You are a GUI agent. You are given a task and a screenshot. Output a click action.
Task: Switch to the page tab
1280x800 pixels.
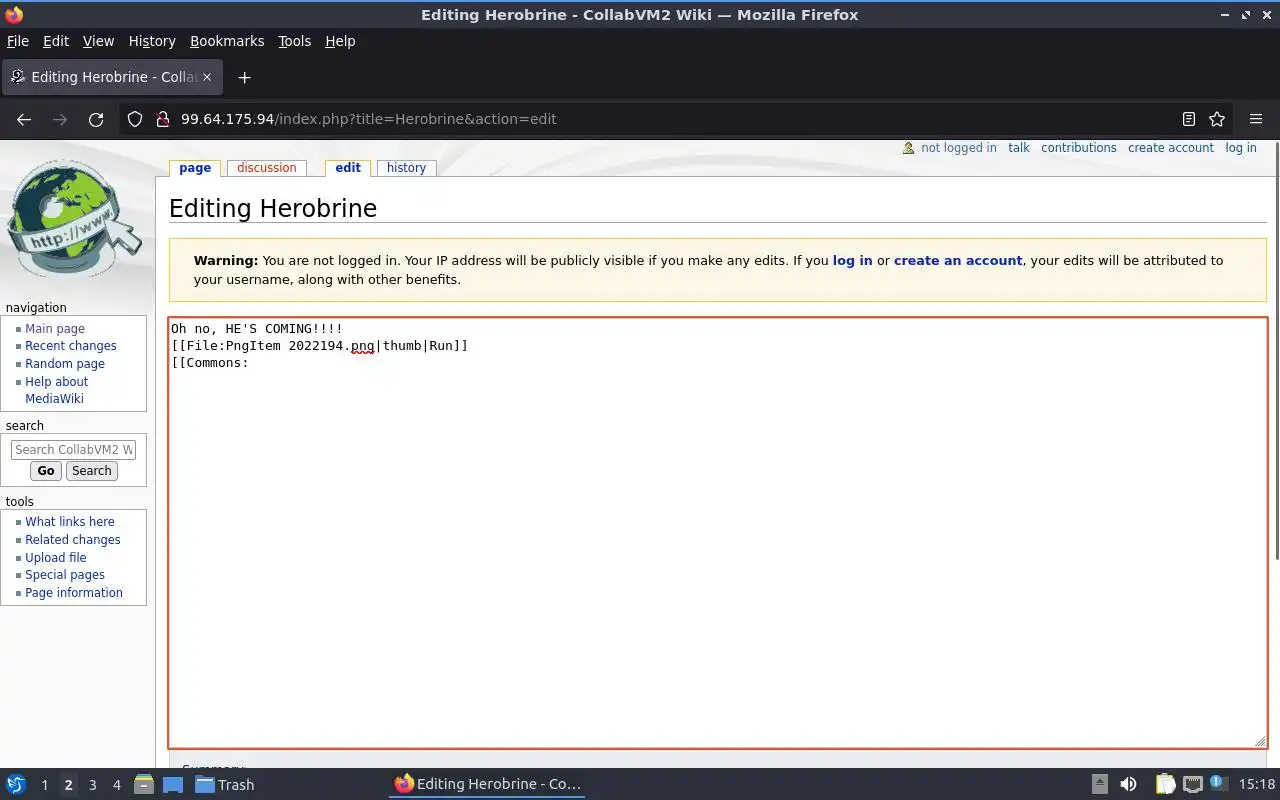(195, 168)
